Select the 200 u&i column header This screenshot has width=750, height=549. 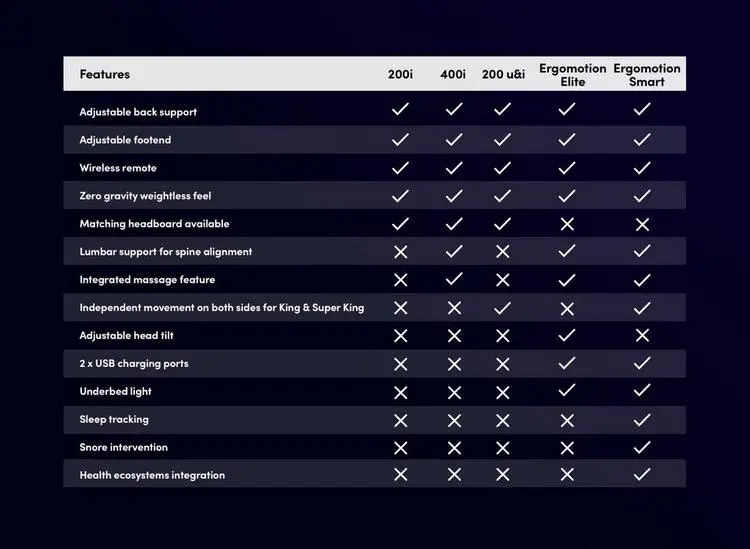tap(503, 74)
